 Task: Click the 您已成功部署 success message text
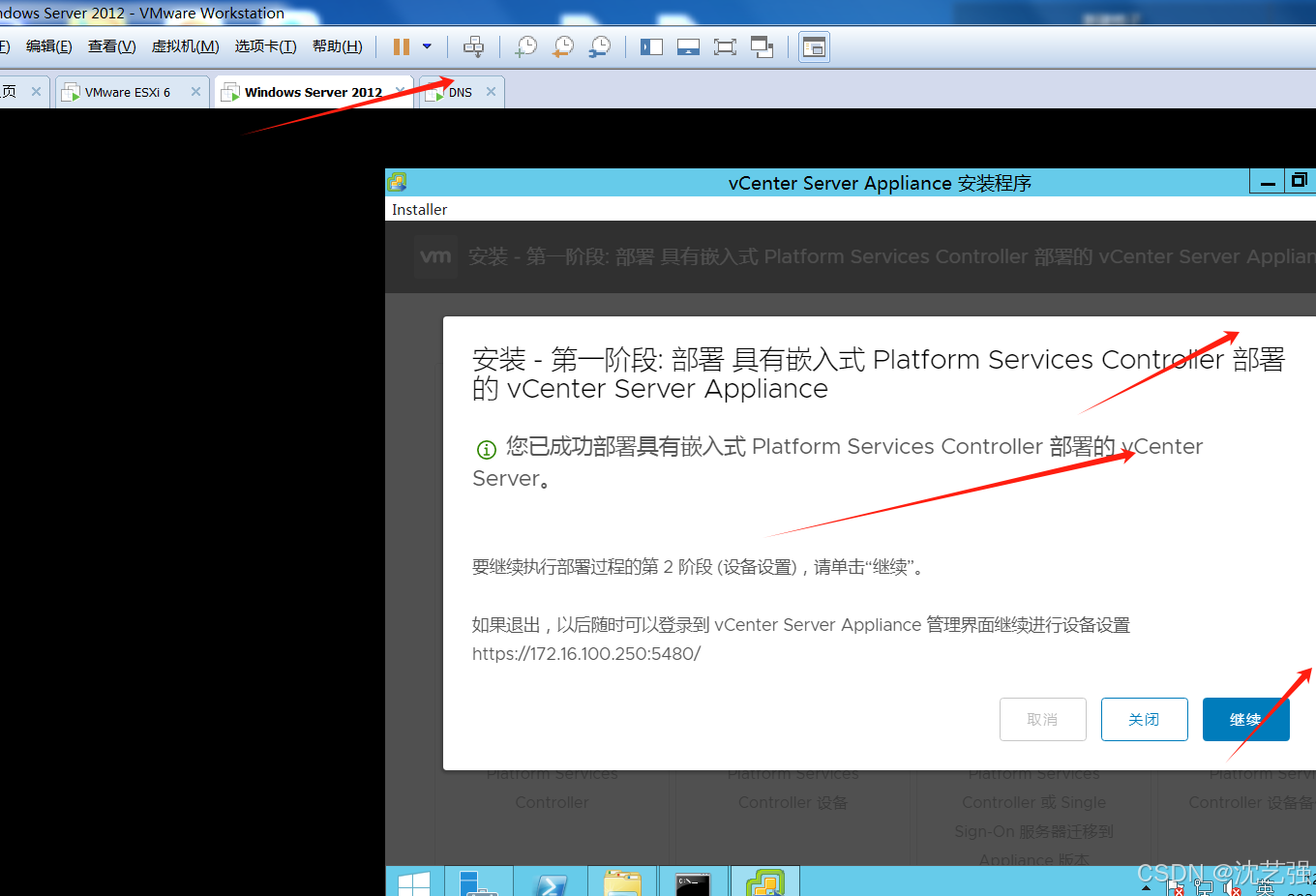837,462
